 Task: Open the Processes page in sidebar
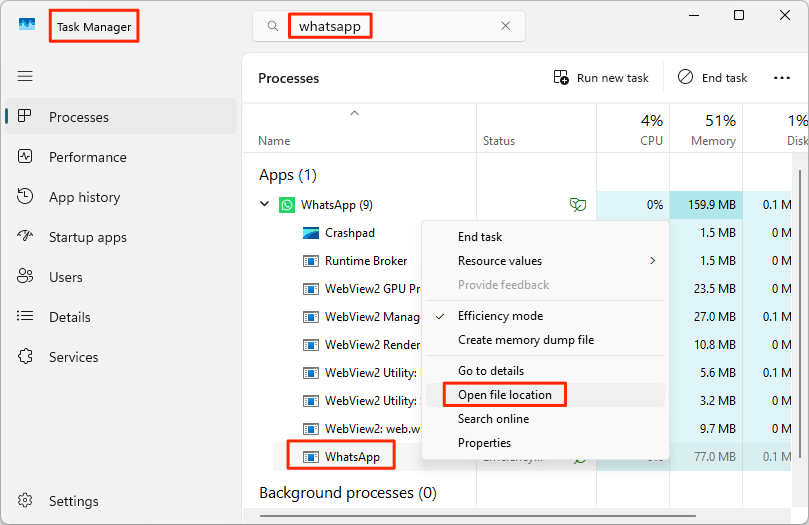[121, 117]
